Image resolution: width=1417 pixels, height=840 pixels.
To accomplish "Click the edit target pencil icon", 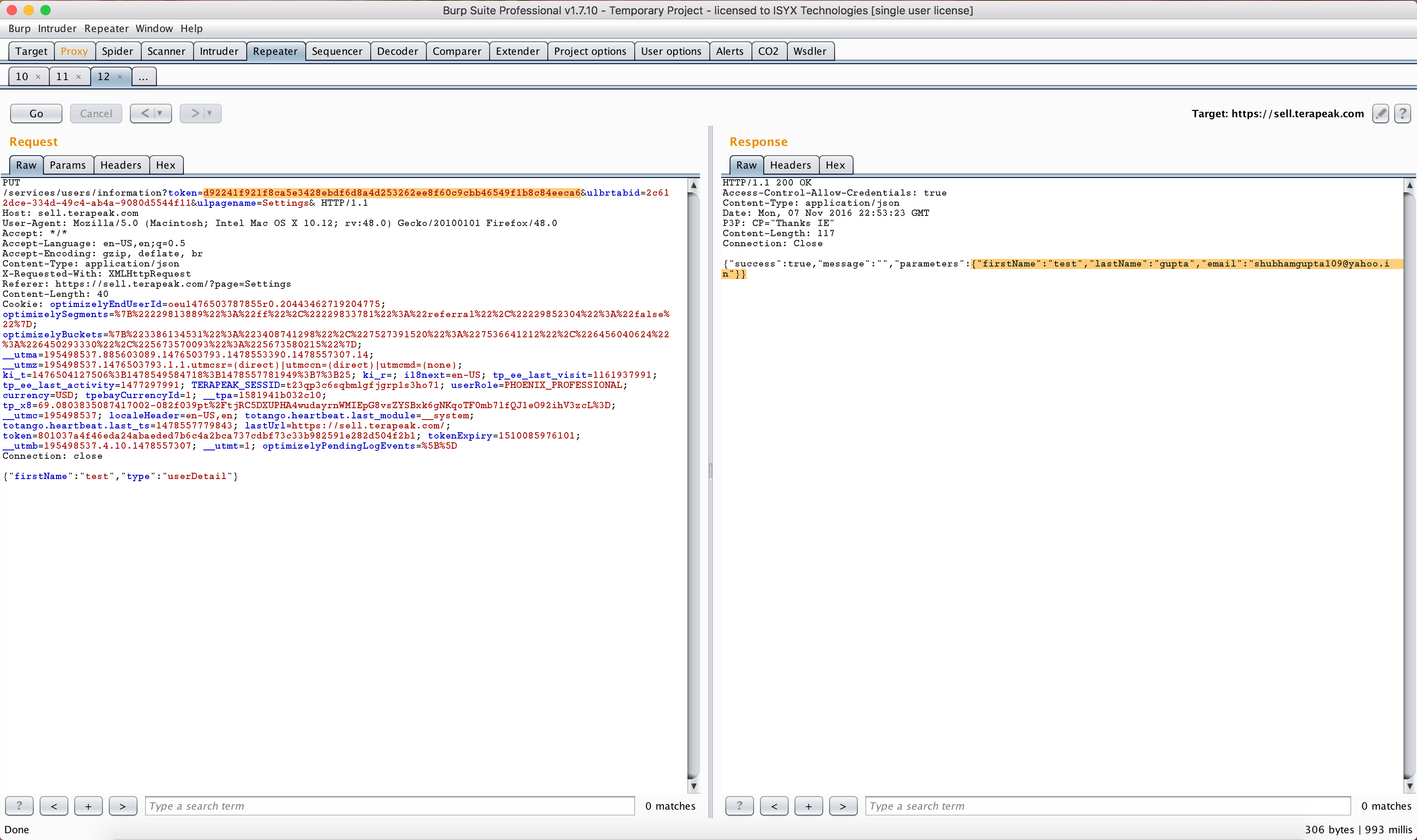I will [x=1381, y=114].
